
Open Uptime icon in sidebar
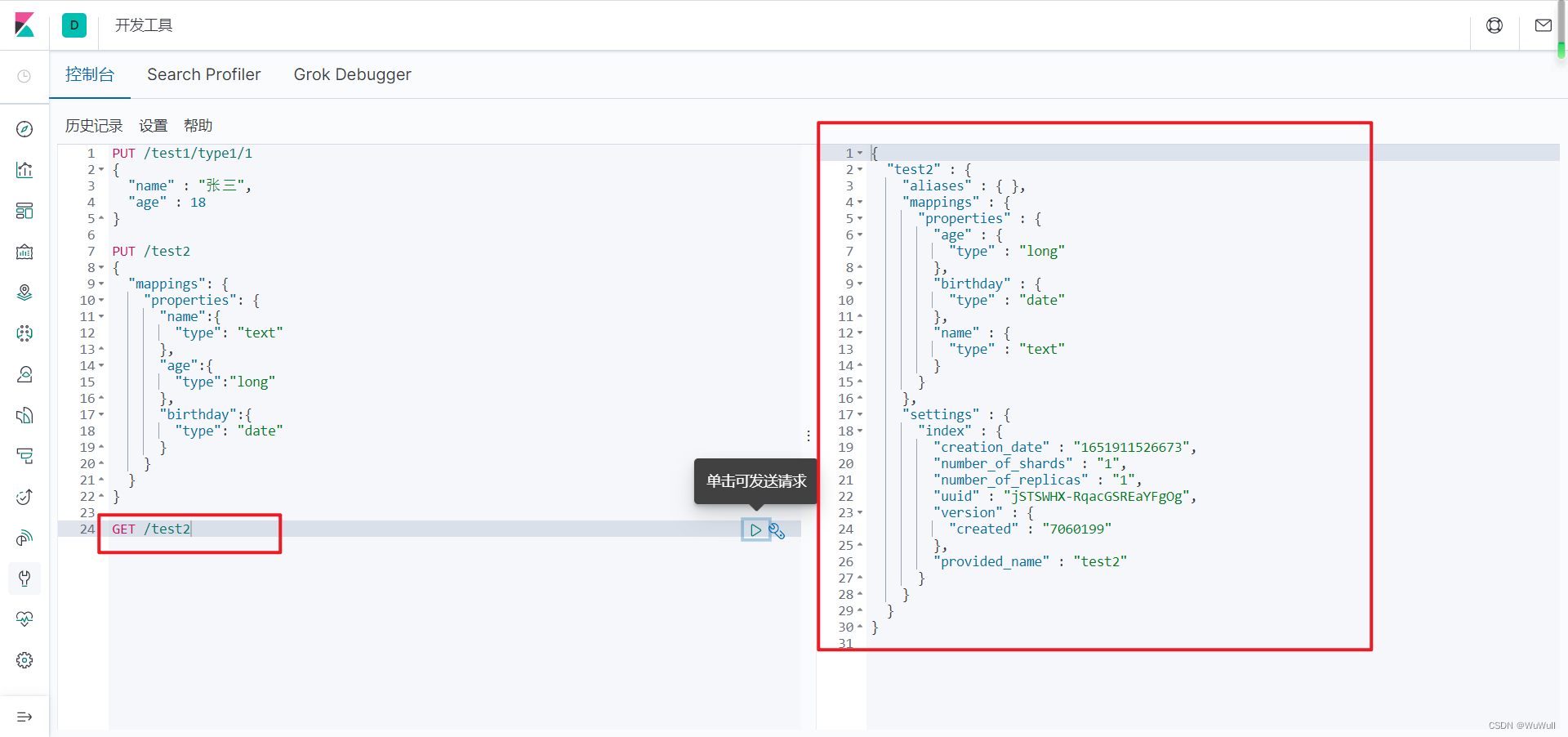[x=24, y=497]
